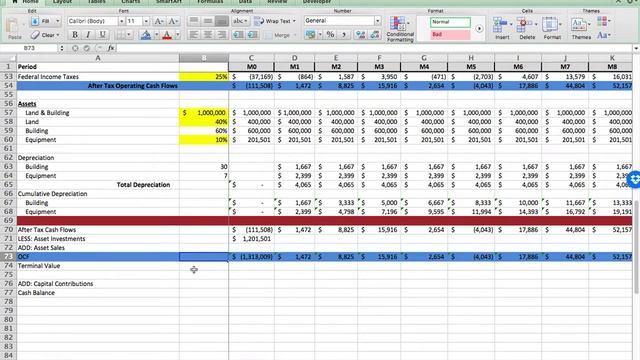Decrease font size with small A button

173,21
